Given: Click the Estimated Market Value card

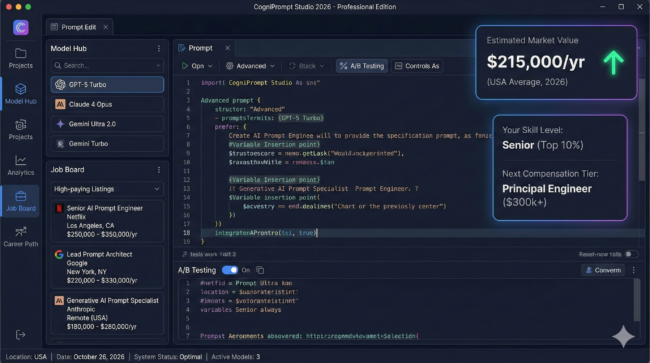Looking at the screenshot, I should (556, 62).
